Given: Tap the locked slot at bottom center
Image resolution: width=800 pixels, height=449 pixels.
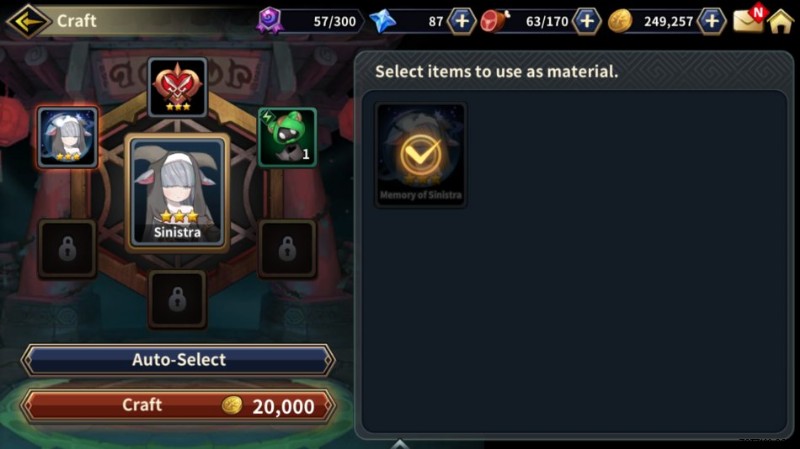Looking at the screenshot, I should 178,299.
